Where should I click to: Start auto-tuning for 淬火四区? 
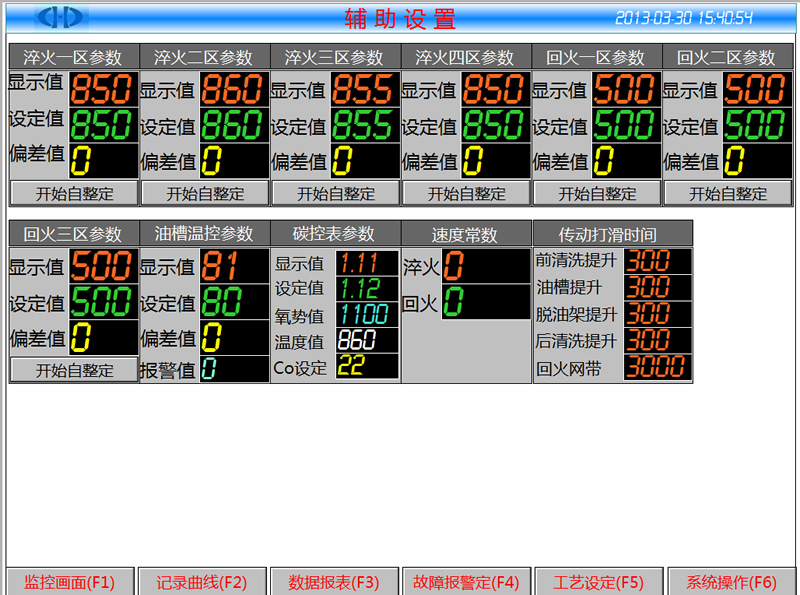coord(466,193)
